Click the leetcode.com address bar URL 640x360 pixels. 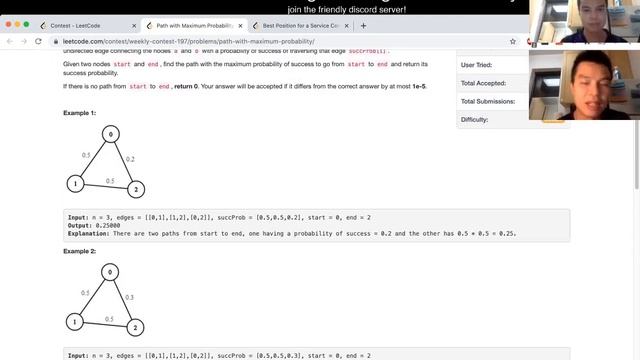[189, 41]
